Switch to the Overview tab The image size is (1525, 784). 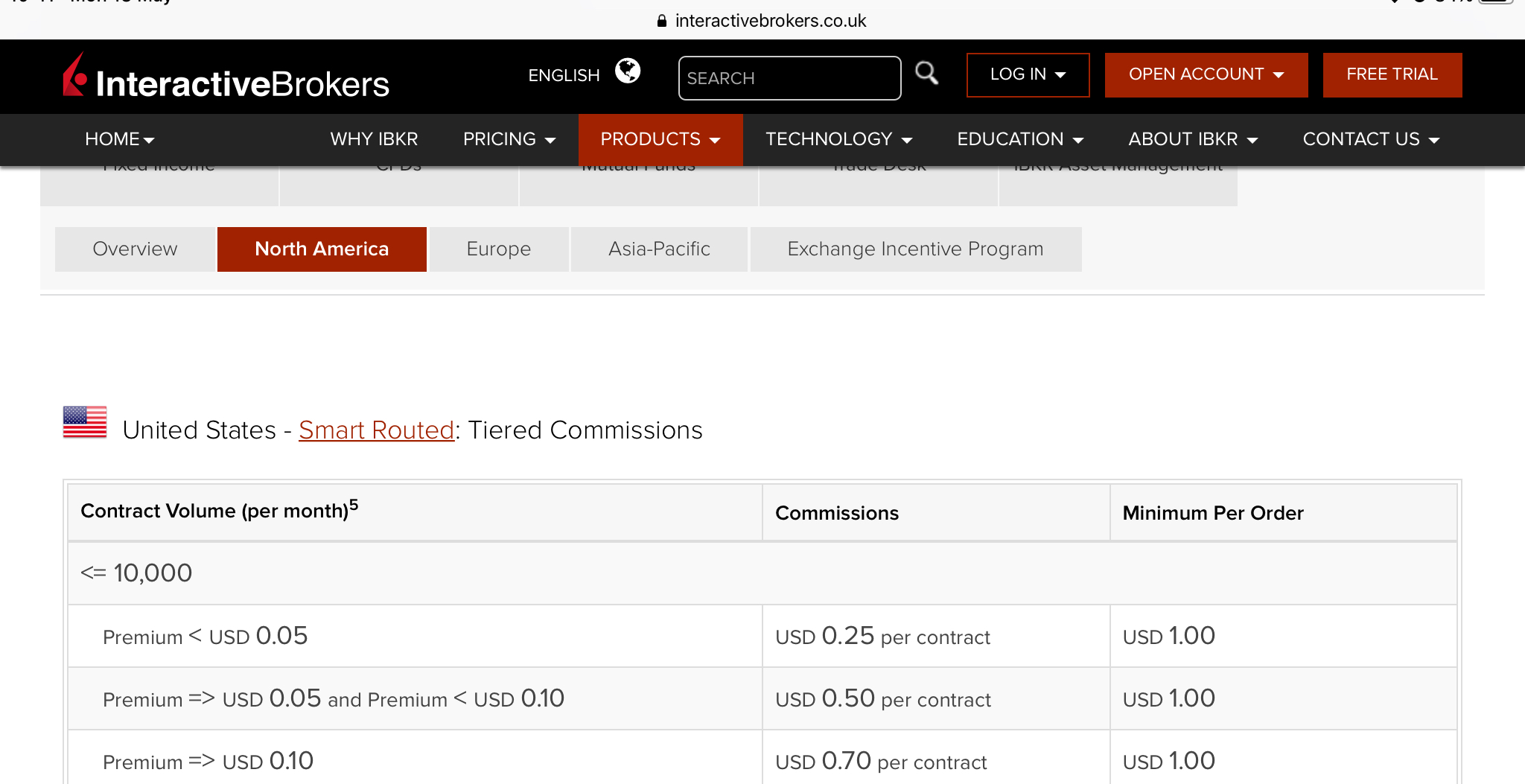135,249
